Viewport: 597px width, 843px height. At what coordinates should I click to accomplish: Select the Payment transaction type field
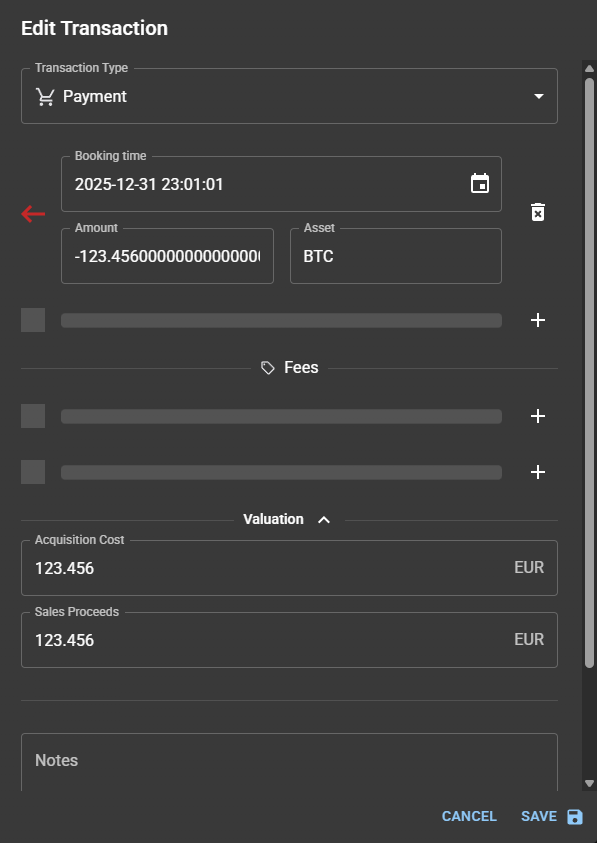289,96
